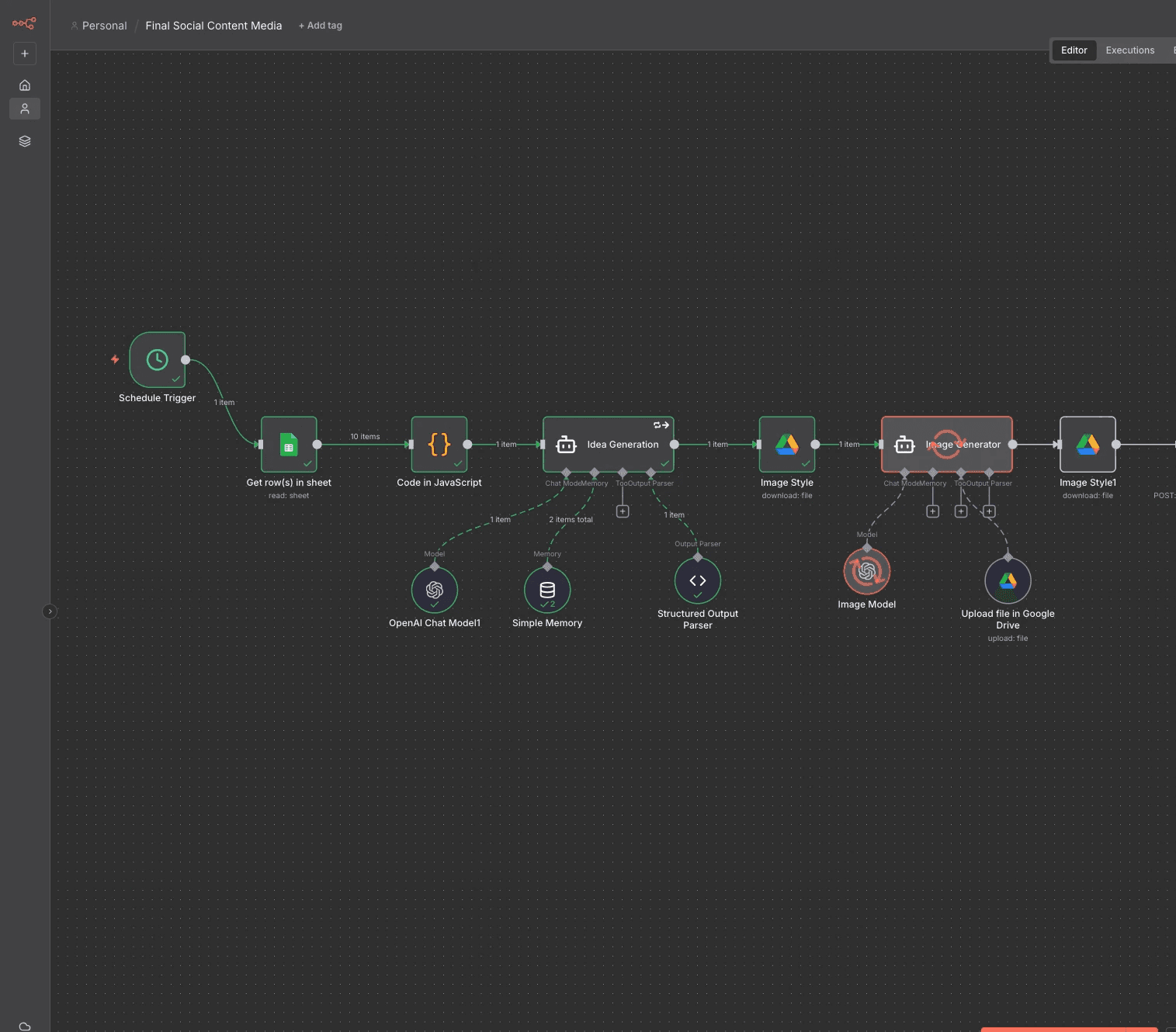Open the Simple Memory node
The height and width of the screenshot is (1032, 1176).
click(547, 590)
